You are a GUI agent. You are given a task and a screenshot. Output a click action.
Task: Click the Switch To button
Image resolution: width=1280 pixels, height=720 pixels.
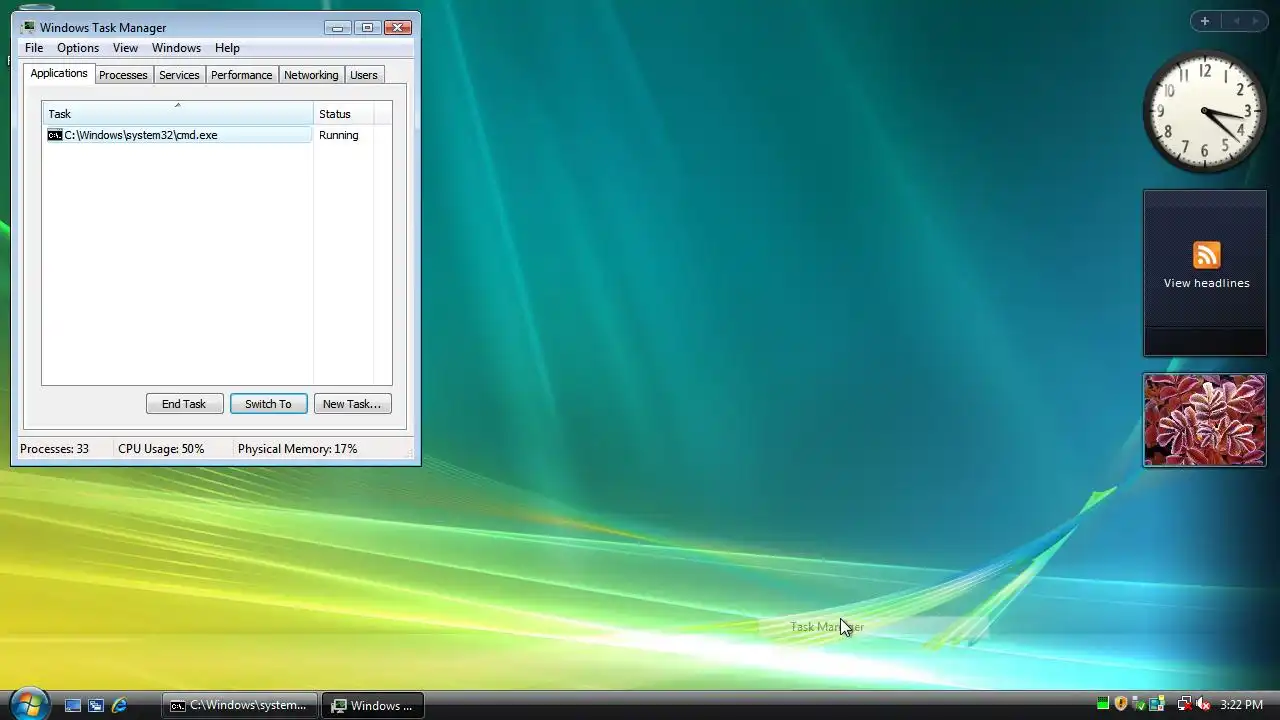pos(268,404)
